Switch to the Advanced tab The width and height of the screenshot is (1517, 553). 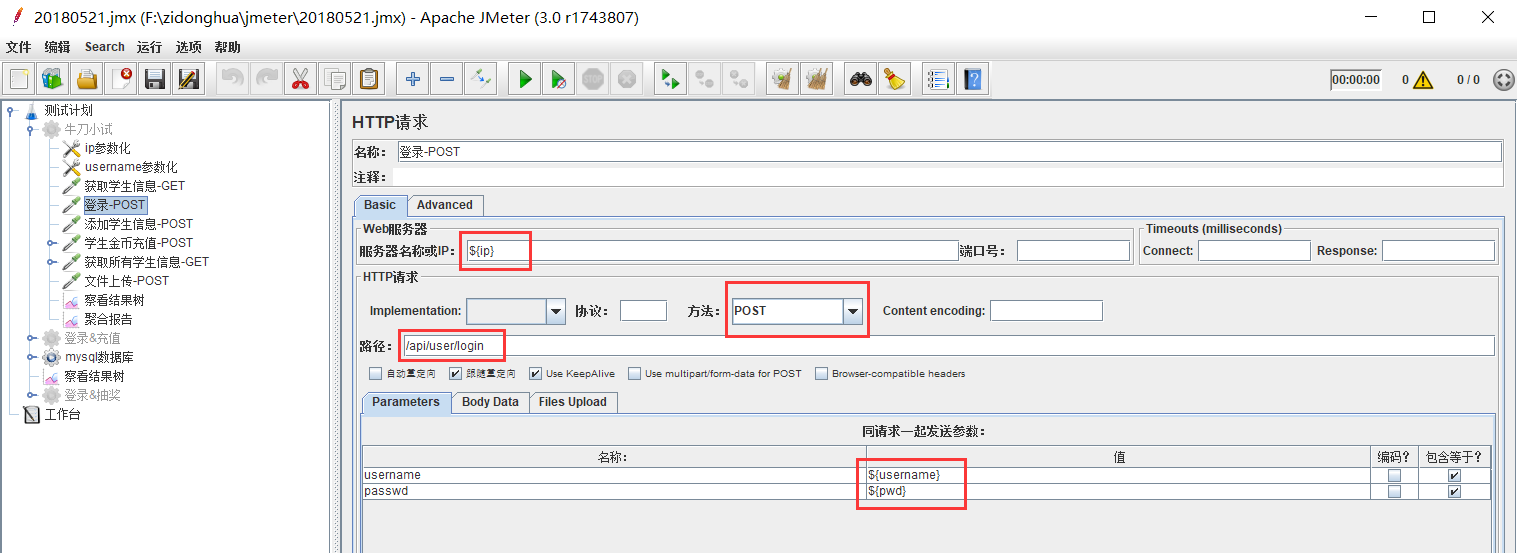445,205
